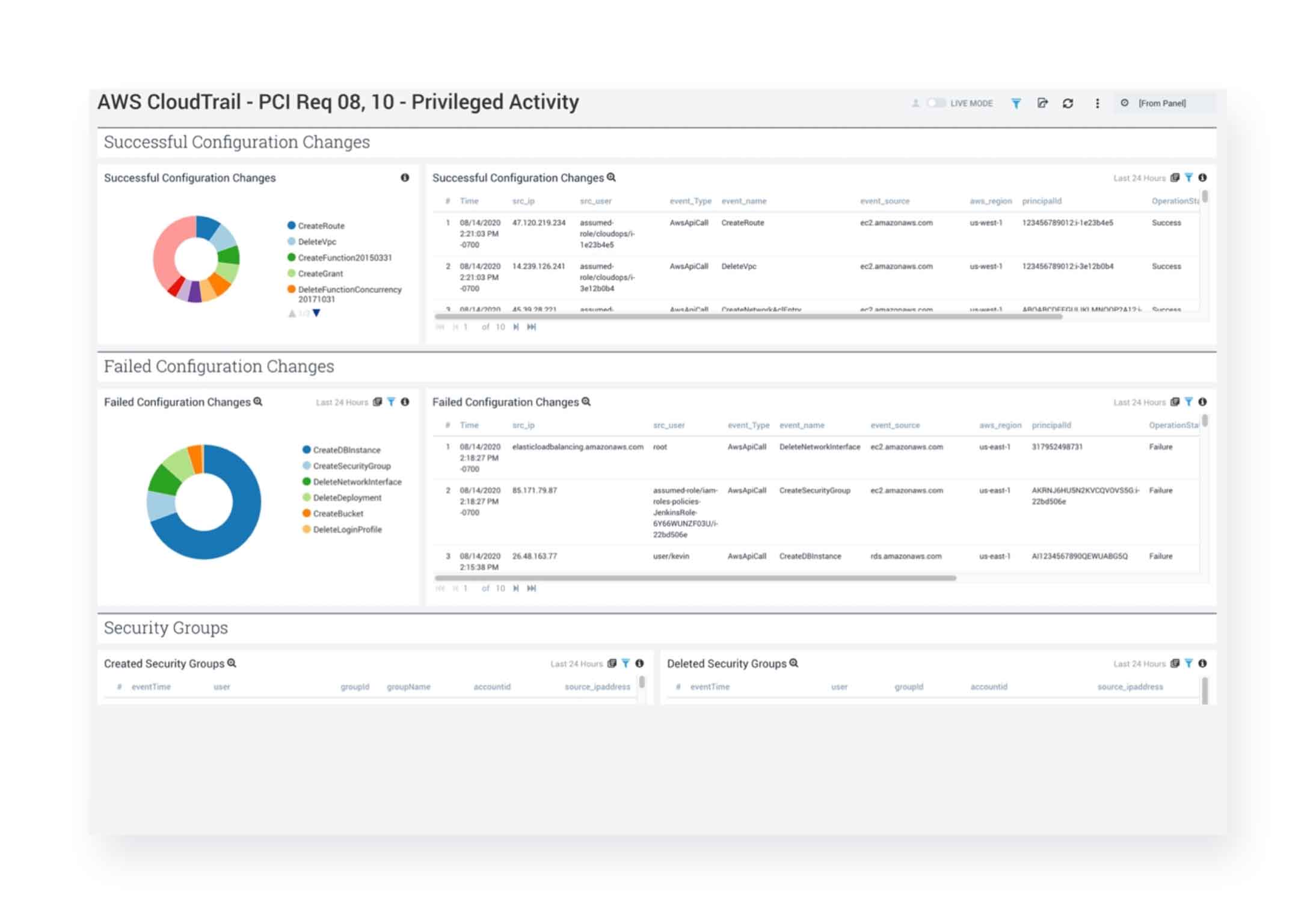
Task: Jump to last page in Successful Changes table
Action: pos(532,327)
